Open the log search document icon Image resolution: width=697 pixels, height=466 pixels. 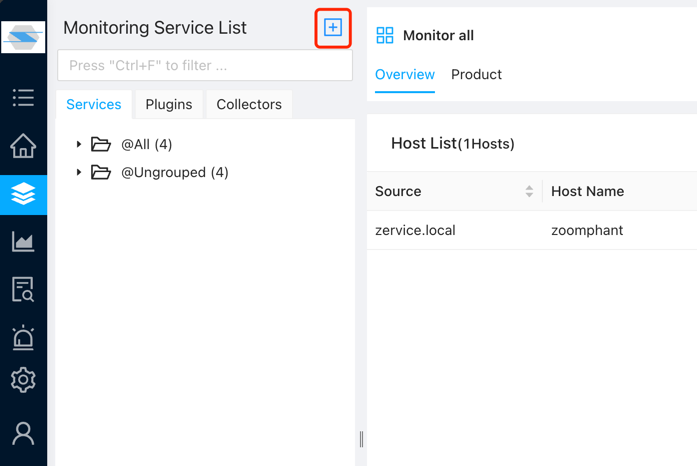[x=23, y=289]
